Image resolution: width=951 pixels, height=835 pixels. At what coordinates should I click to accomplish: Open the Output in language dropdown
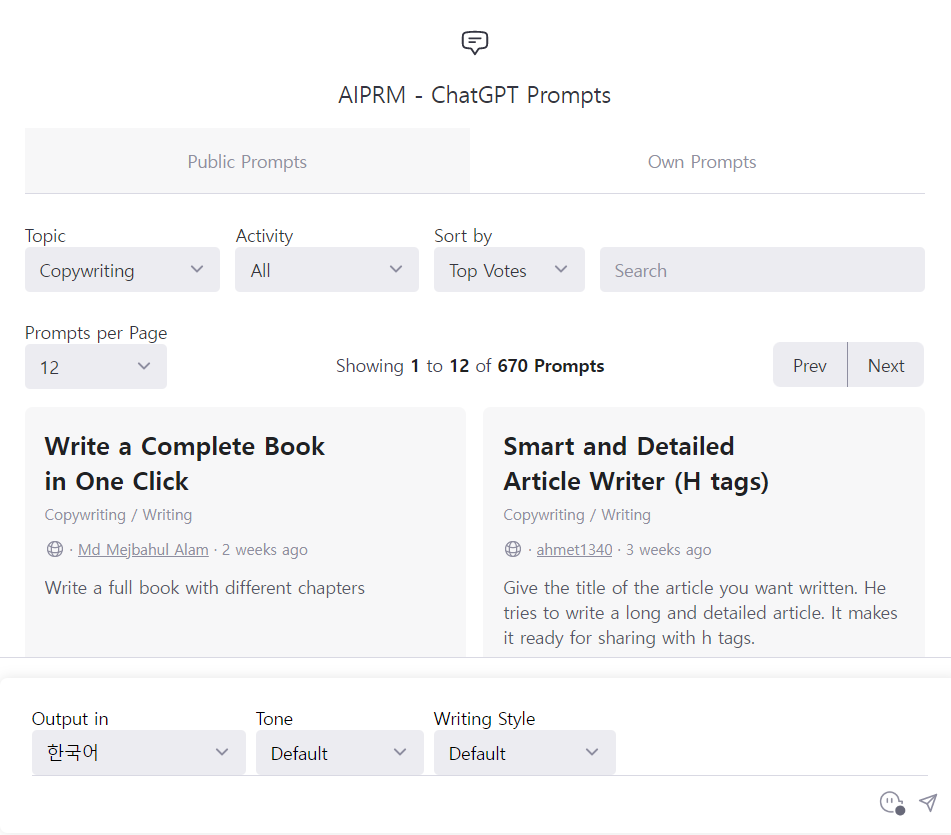point(138,753)
